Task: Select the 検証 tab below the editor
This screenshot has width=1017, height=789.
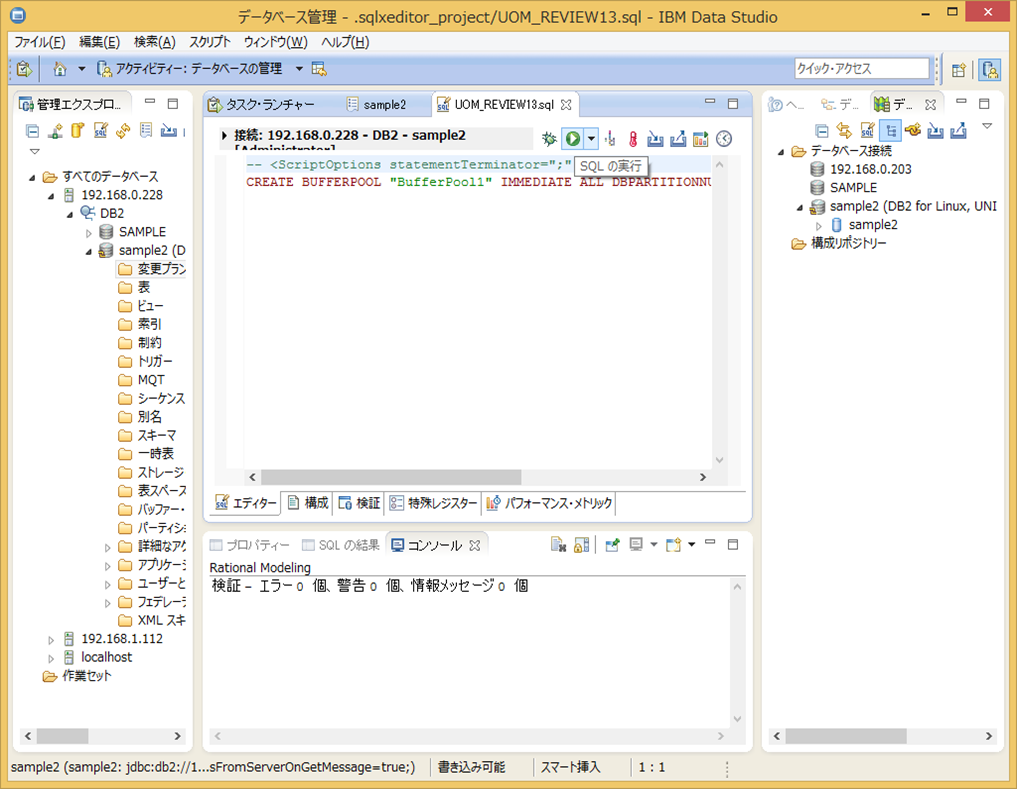Action: pyautogui.click(x=359, y=503)
